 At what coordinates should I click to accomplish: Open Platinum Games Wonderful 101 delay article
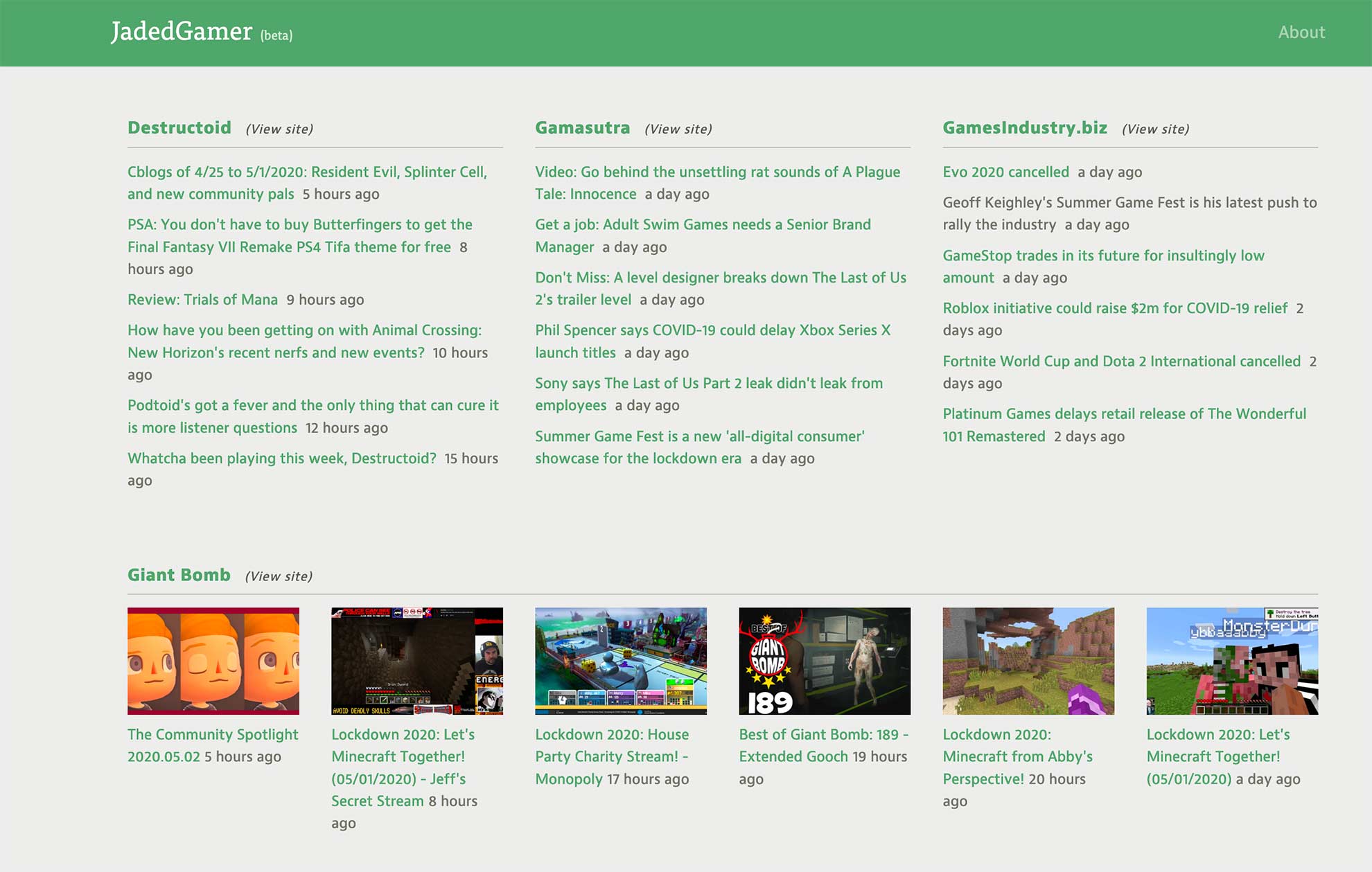[1124, 425]
